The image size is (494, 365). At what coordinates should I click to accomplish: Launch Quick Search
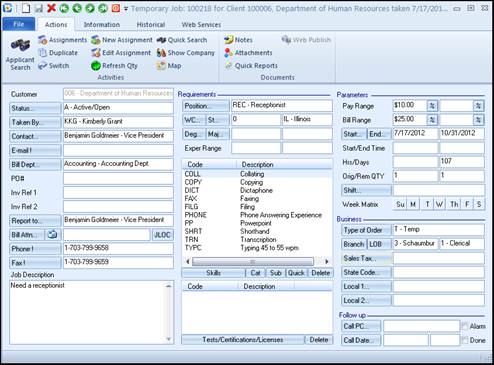pyautogui.click(x=182, y=40)
